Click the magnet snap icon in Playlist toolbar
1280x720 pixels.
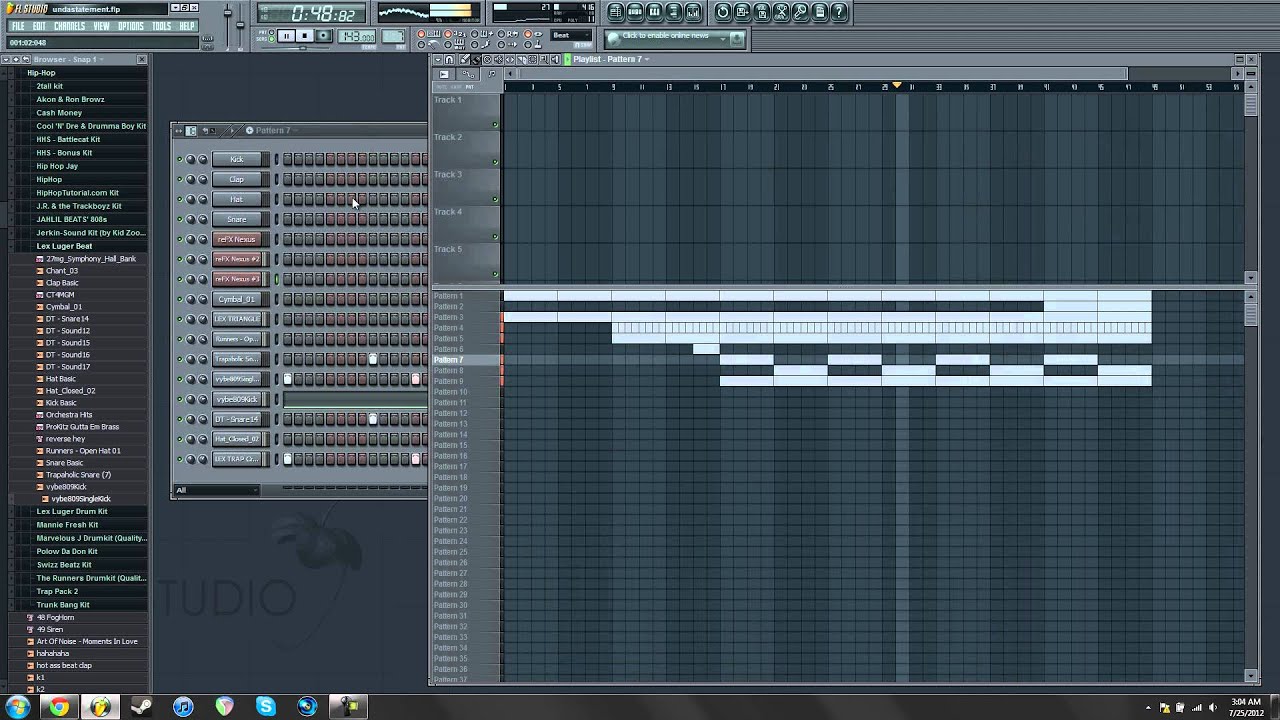coord(449,59)
